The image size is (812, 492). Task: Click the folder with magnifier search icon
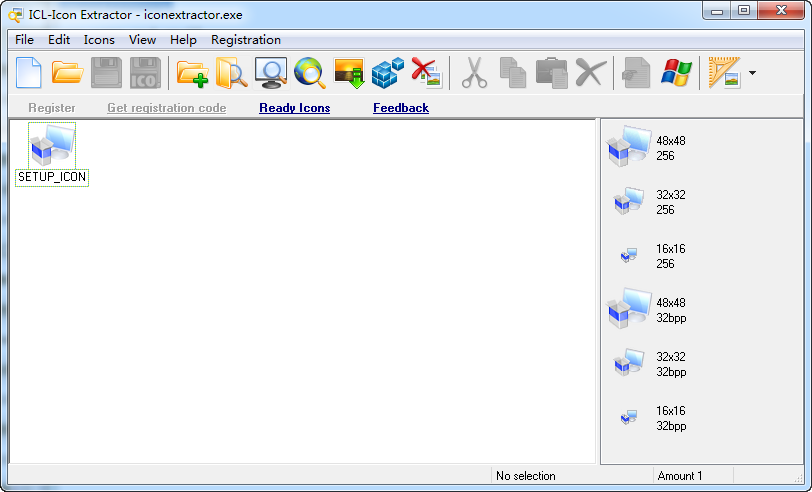(231, 73)
